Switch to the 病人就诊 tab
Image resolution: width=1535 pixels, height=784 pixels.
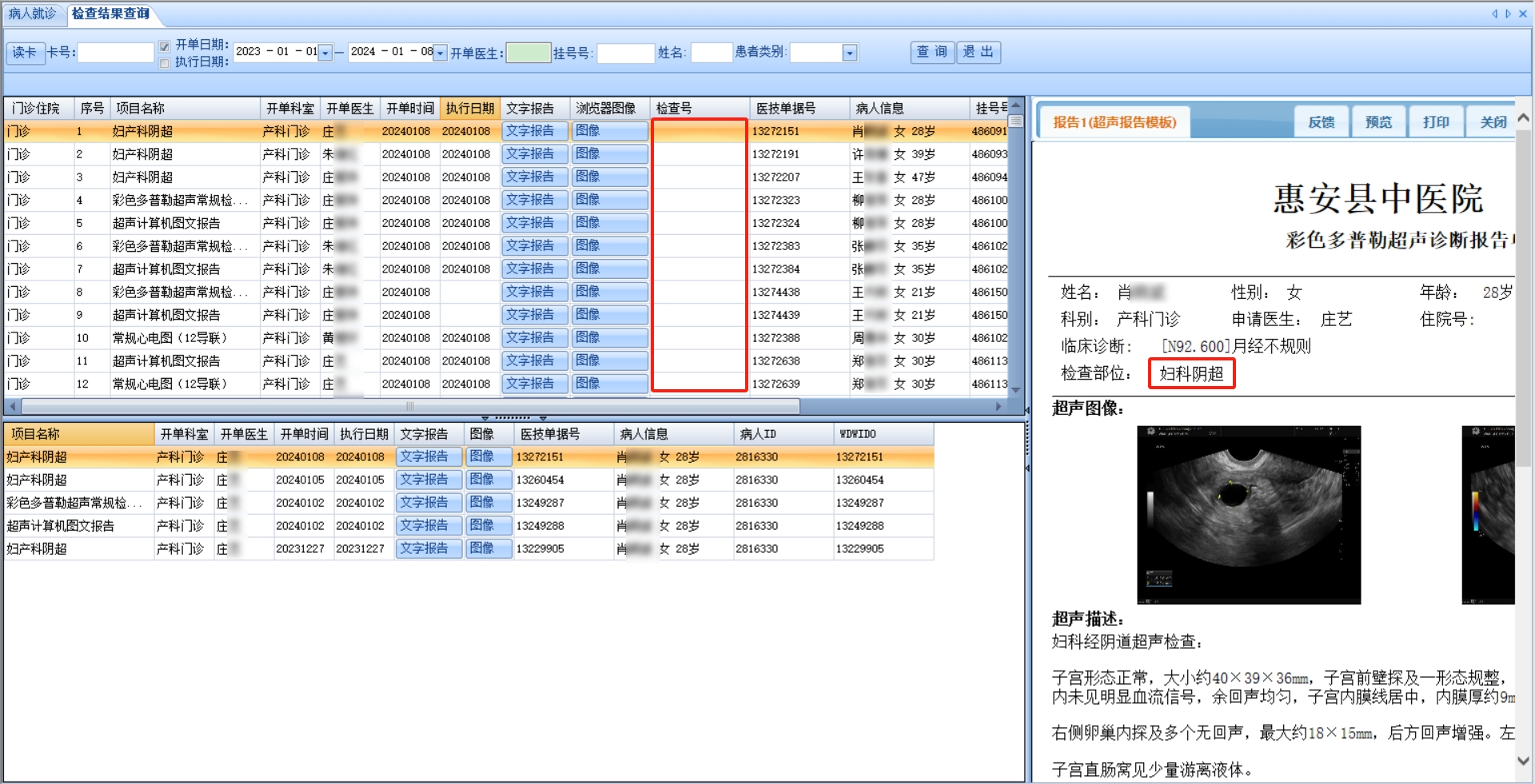(x=32, y=14)
